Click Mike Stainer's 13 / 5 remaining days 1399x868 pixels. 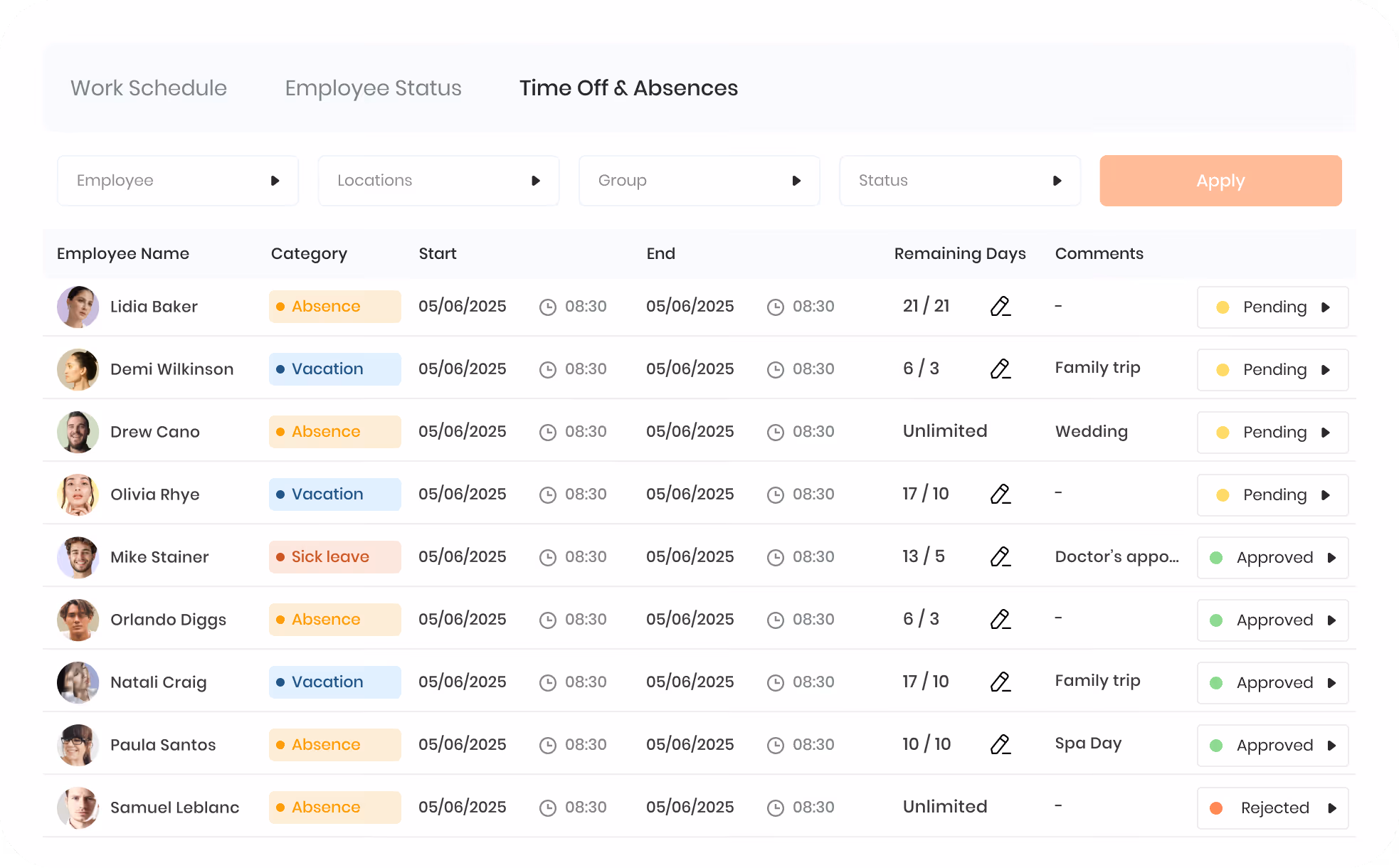coord(924,556)
